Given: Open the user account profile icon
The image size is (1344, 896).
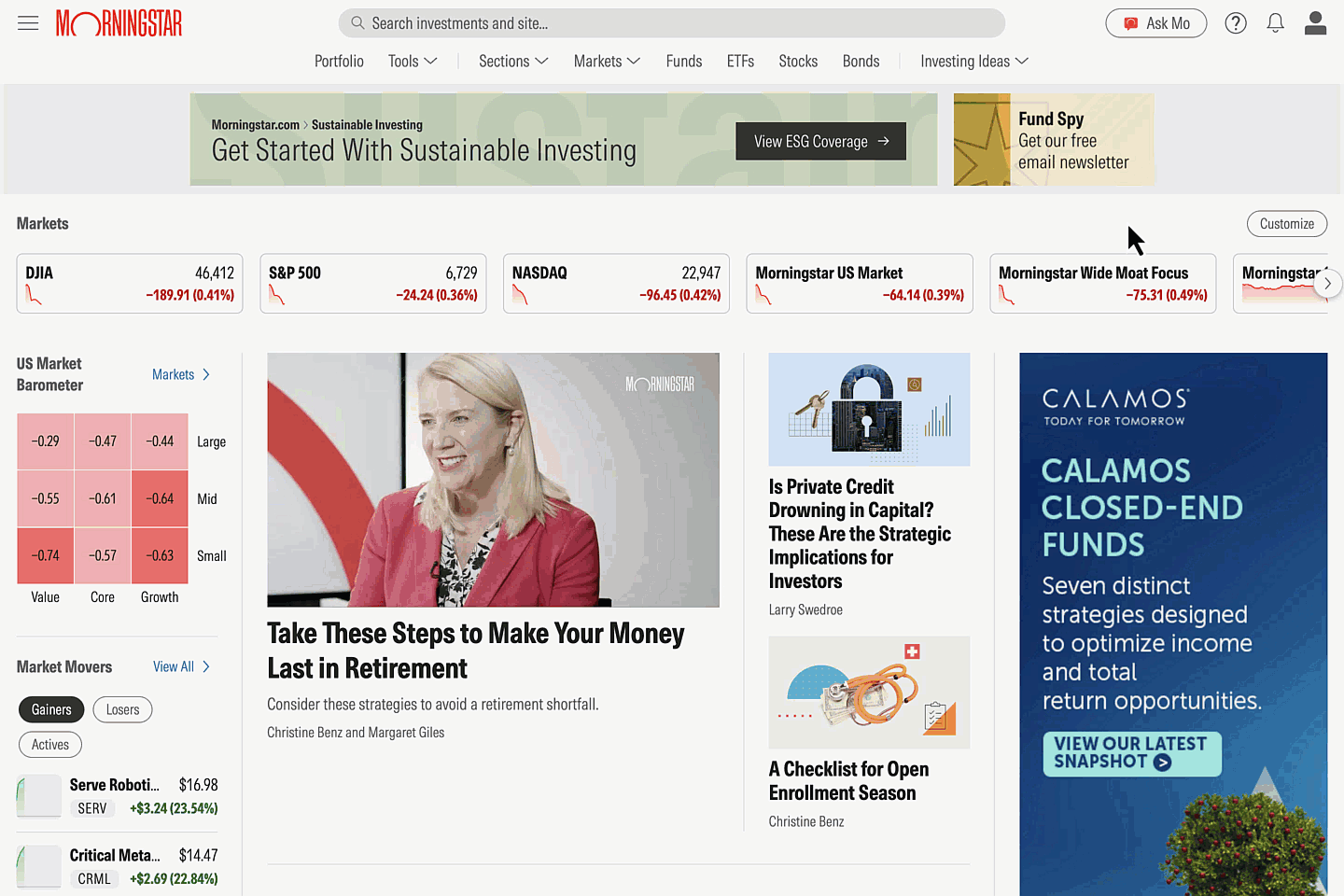Looking at the screenshot, I should coord(1316,23).
